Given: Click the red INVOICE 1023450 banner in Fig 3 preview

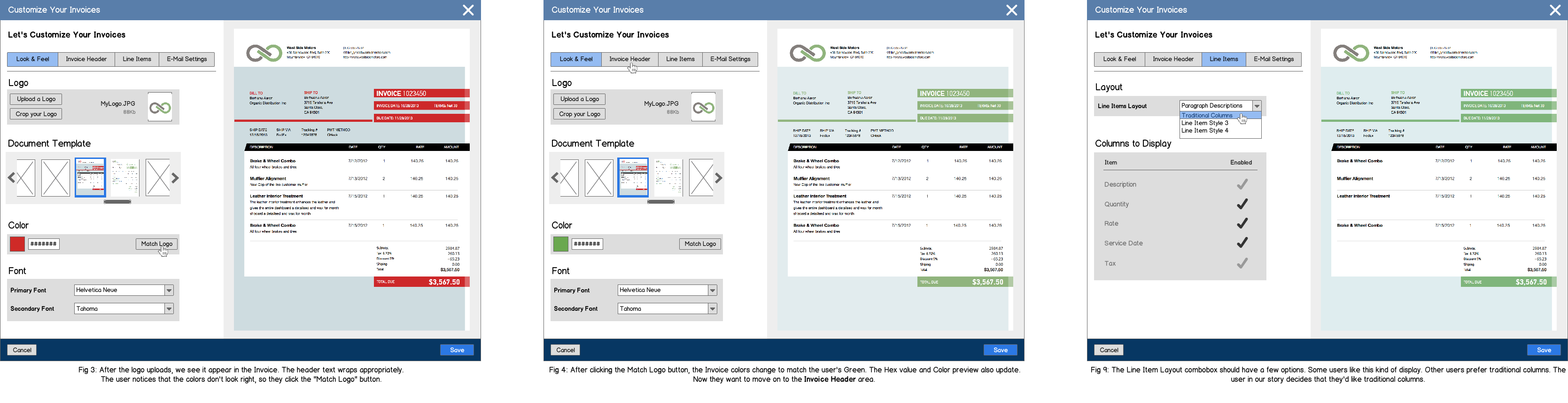Looking at the screenshot, I should [422, 93].
